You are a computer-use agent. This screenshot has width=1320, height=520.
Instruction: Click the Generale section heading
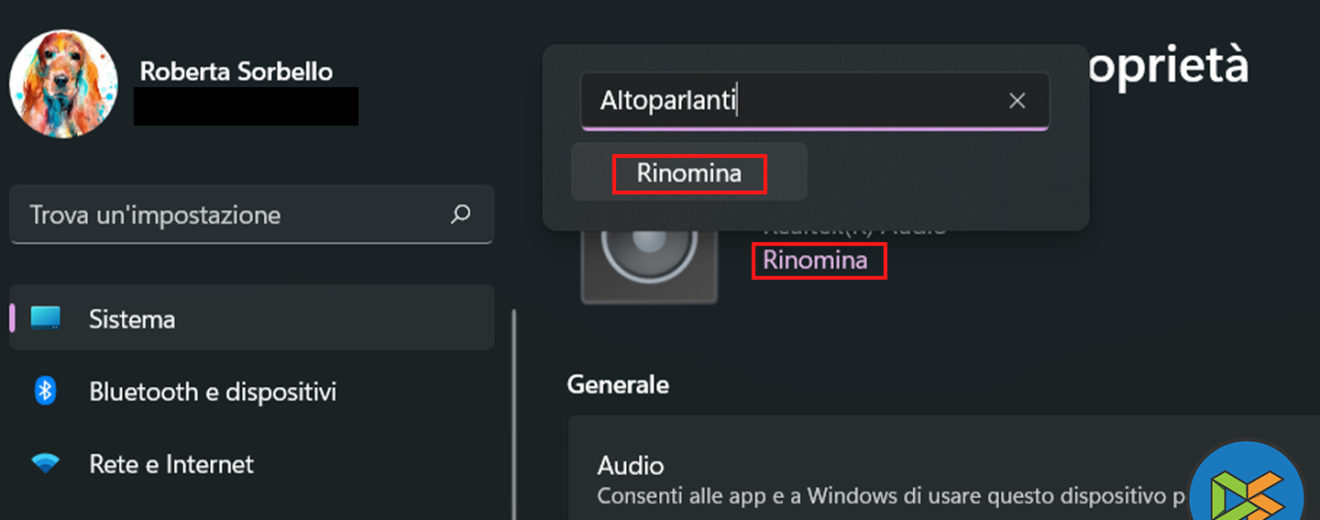coord(617,384)
